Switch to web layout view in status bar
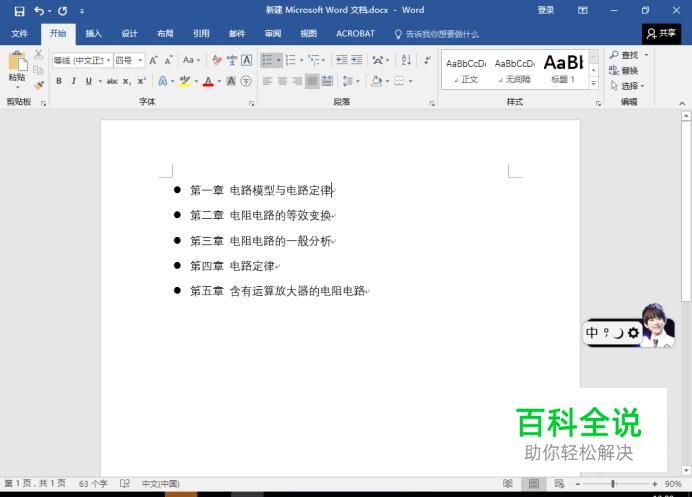The width and height of the screenshot is (692, 497). tap(559, 484)
